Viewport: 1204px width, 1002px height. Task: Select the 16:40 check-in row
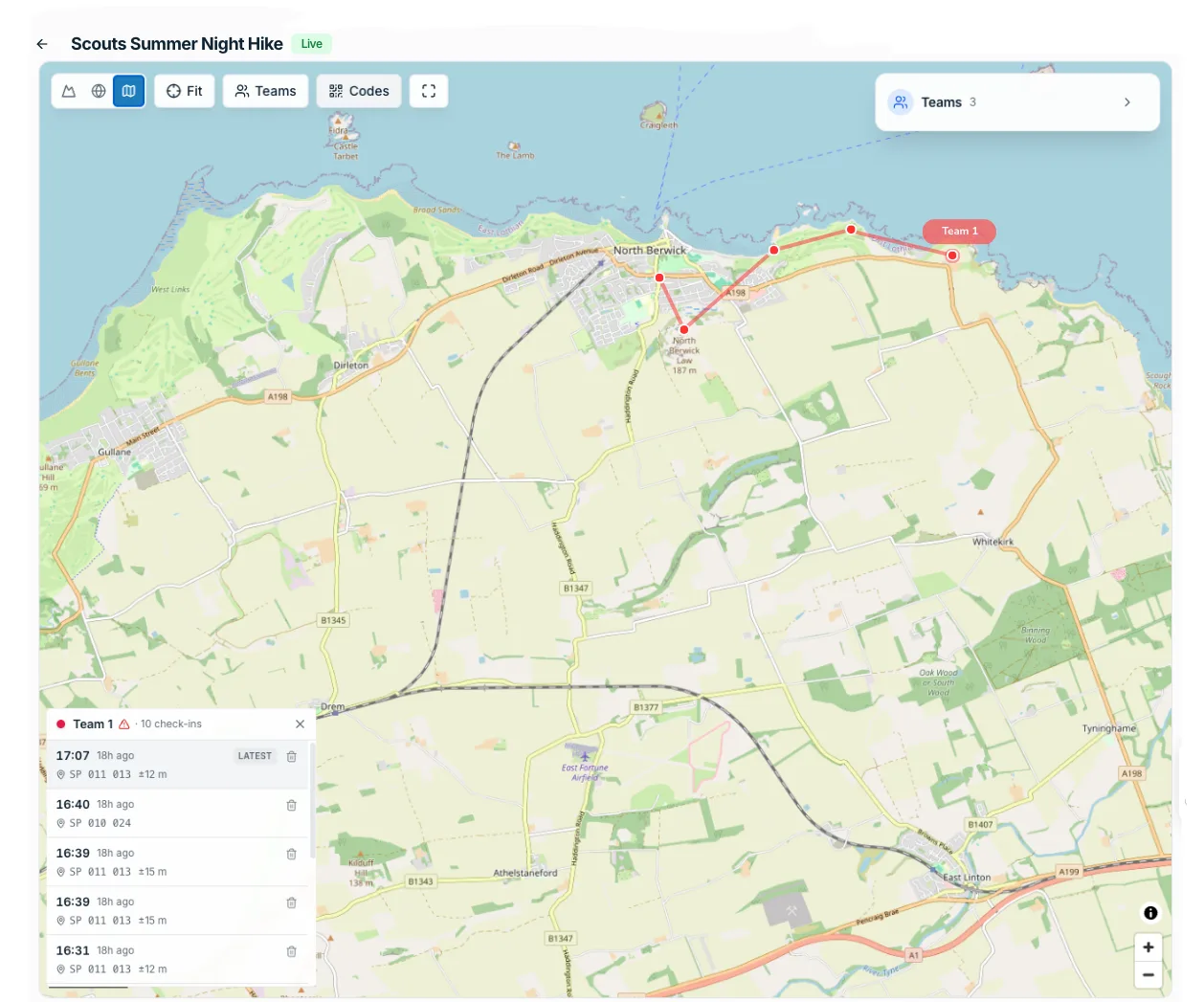click(179, 813)
